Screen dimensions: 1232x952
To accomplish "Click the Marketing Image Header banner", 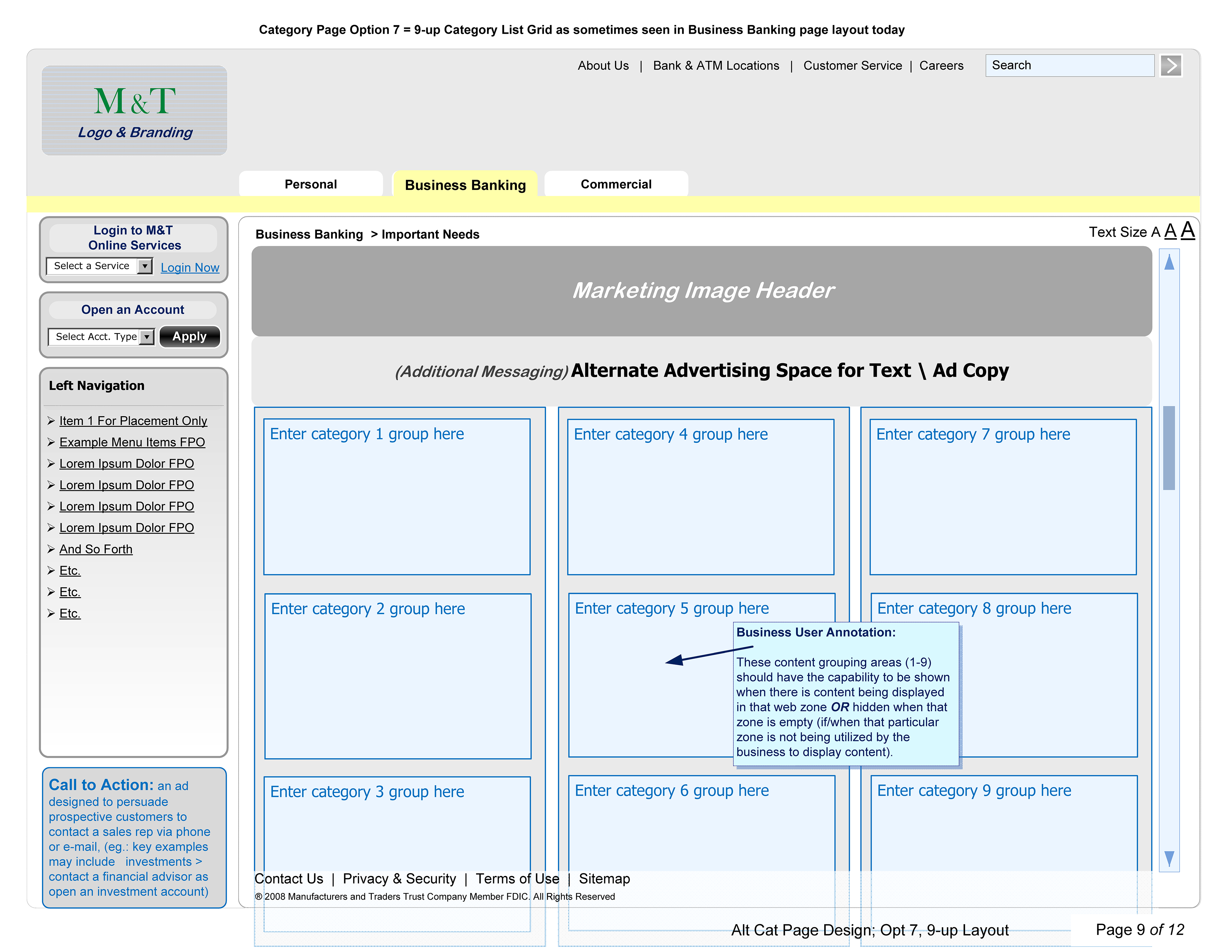I will click(x=701, y=291).
